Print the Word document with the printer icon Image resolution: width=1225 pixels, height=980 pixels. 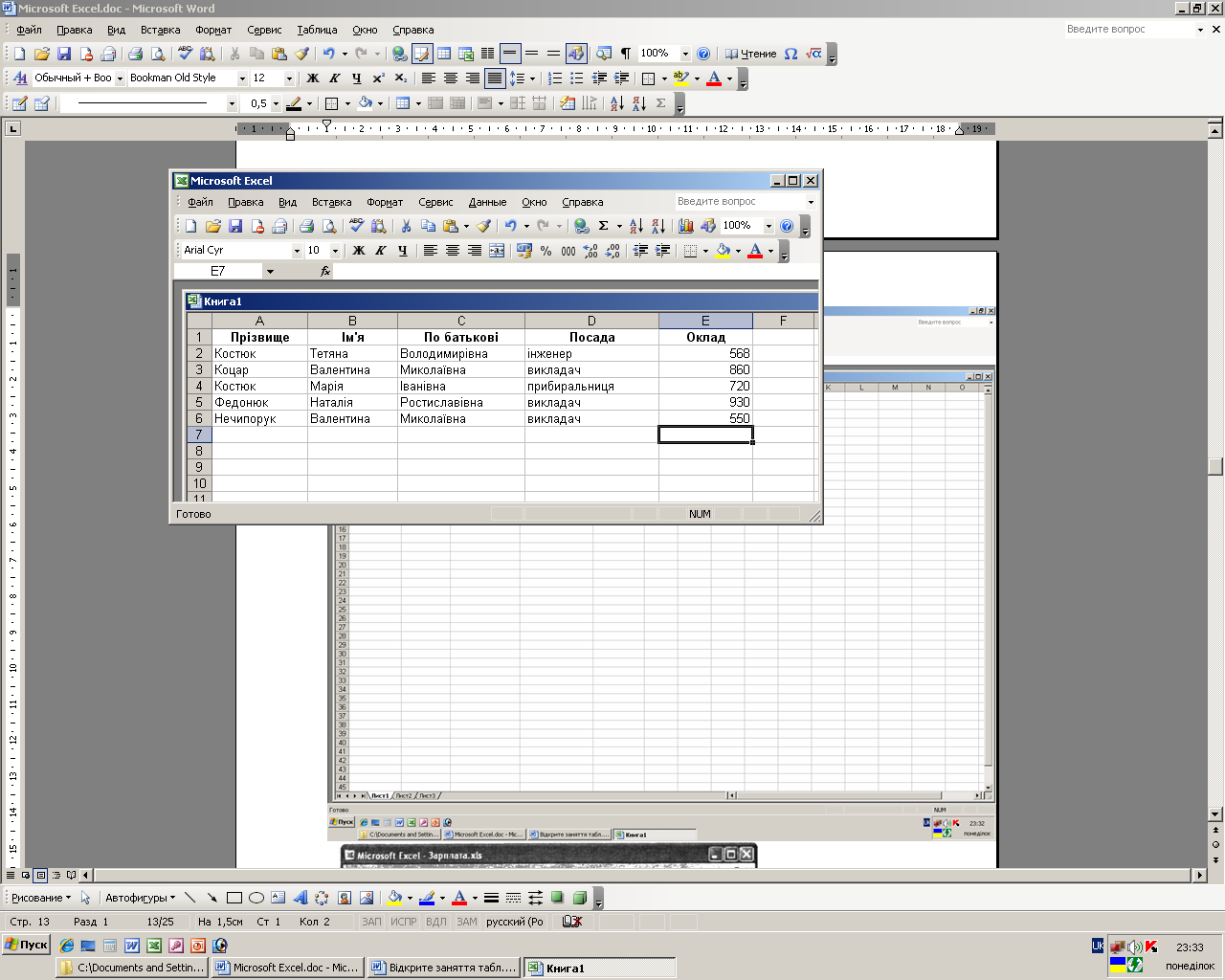tap(135, 54)
